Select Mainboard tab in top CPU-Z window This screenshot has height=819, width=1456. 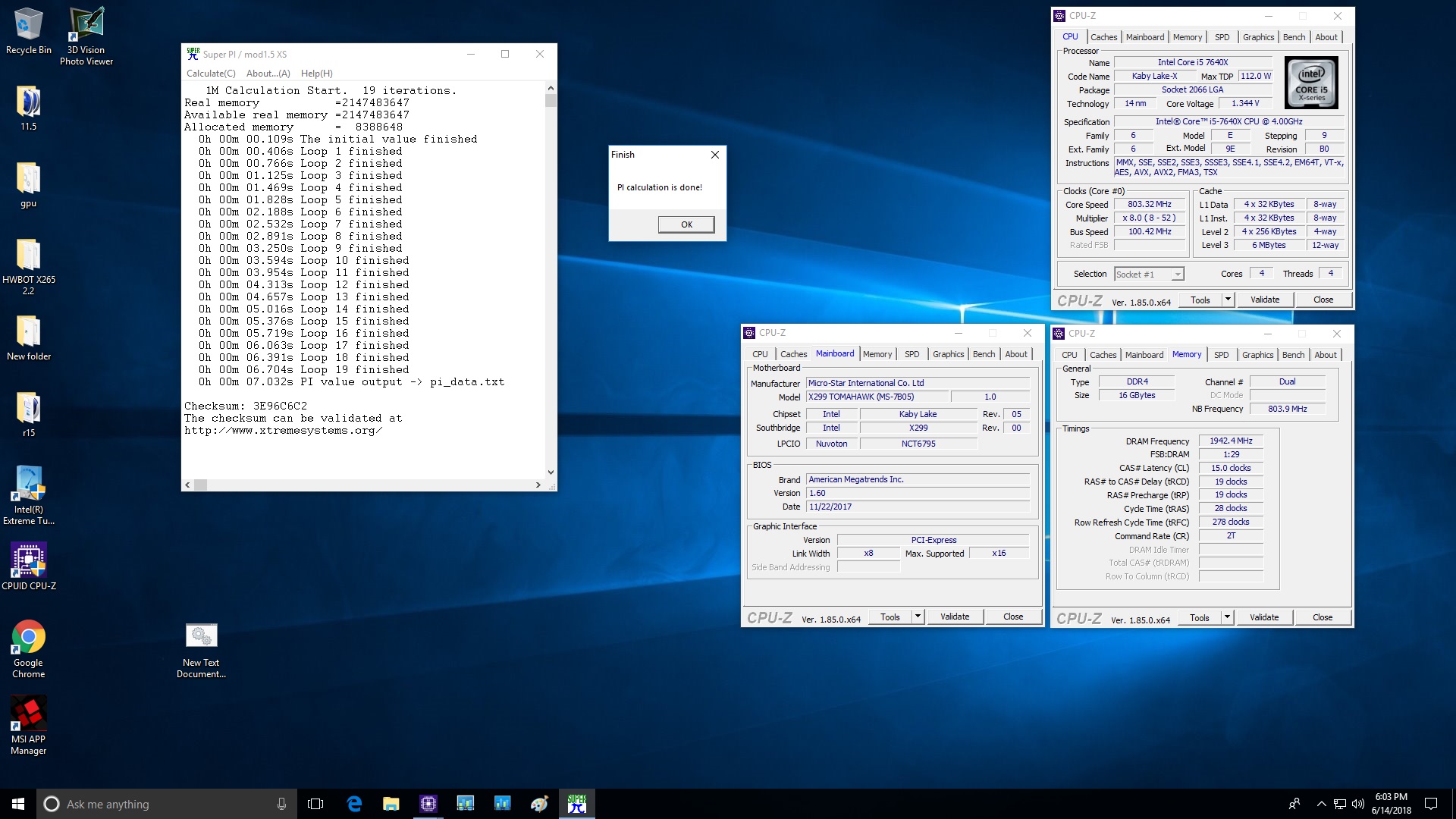[1145, 37]
